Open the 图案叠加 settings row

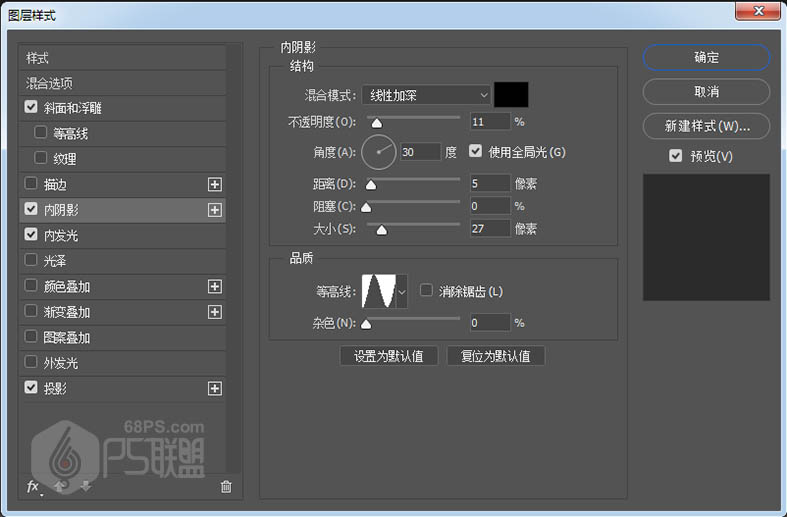pyautogui.click(x=122, y=337)
